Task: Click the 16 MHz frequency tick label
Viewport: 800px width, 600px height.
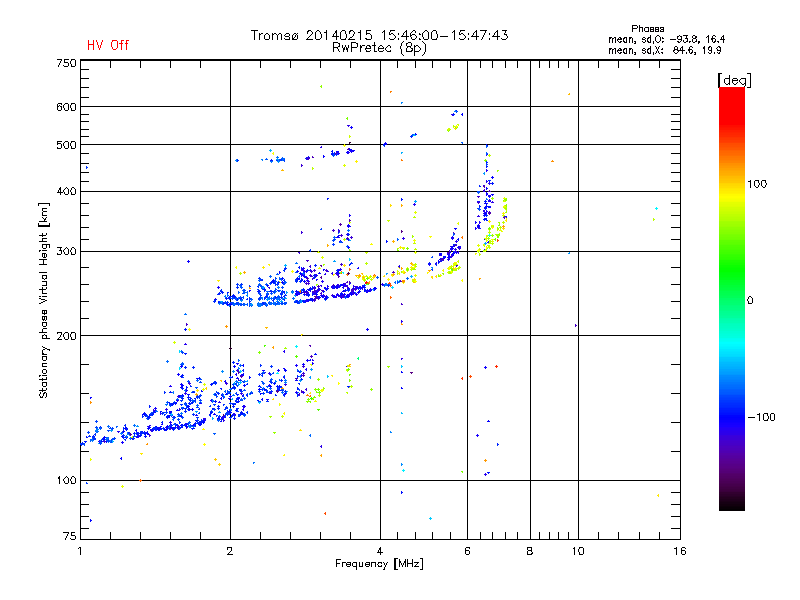Action: coord(680,551)
